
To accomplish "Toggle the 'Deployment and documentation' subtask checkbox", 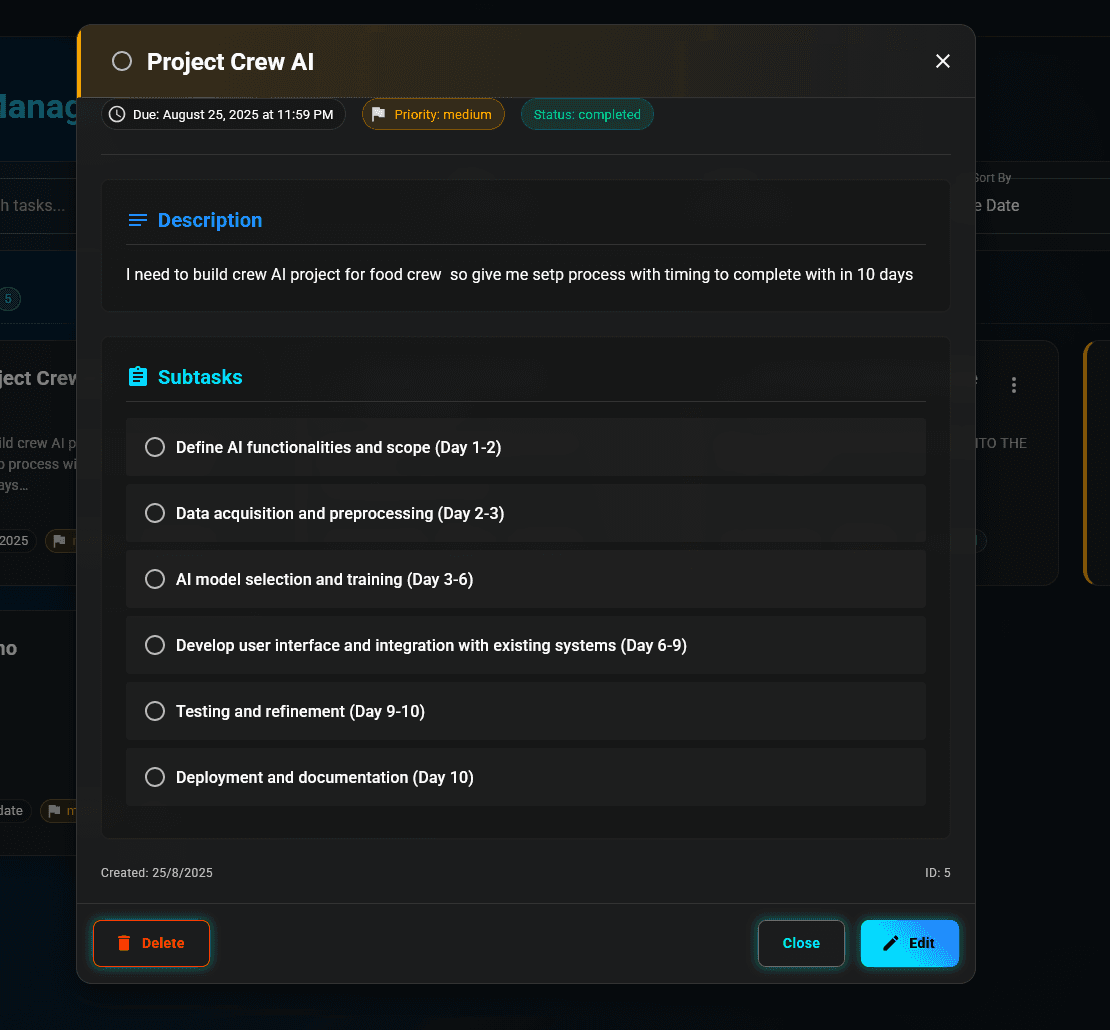I will tap(155, 777).
